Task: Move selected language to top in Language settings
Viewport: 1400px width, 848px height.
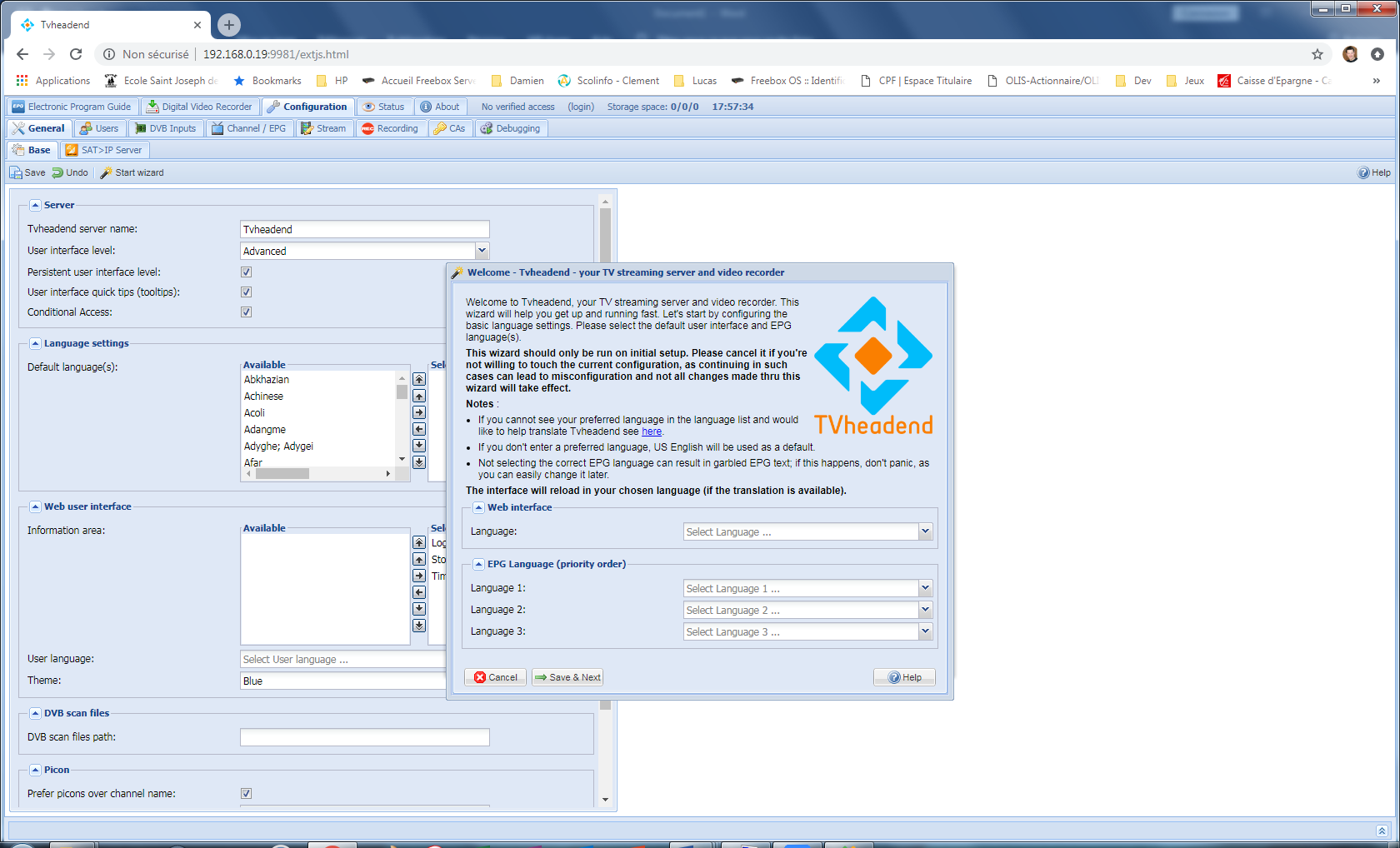Action: (x=419, y=379)
